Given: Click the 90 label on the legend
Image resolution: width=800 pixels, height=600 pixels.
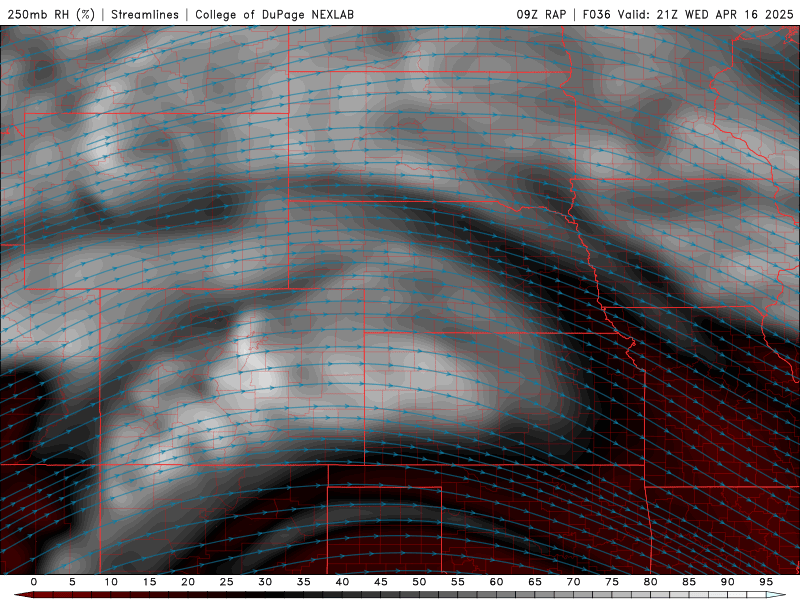Looking at the screenshot, I should pyautogui.click(x=727, y=582).
